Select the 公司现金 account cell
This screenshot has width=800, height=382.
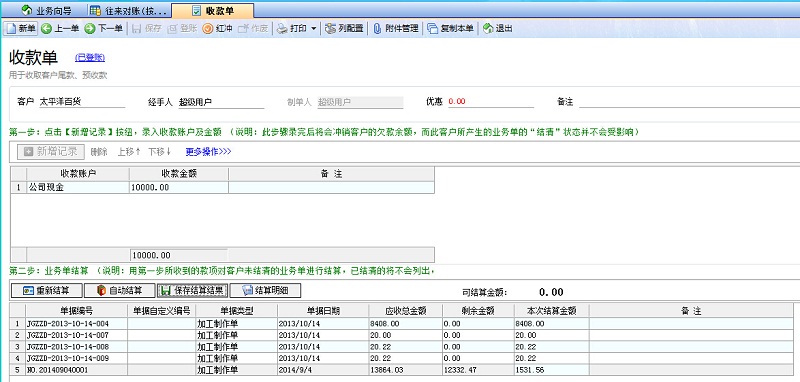coord(78,188)
